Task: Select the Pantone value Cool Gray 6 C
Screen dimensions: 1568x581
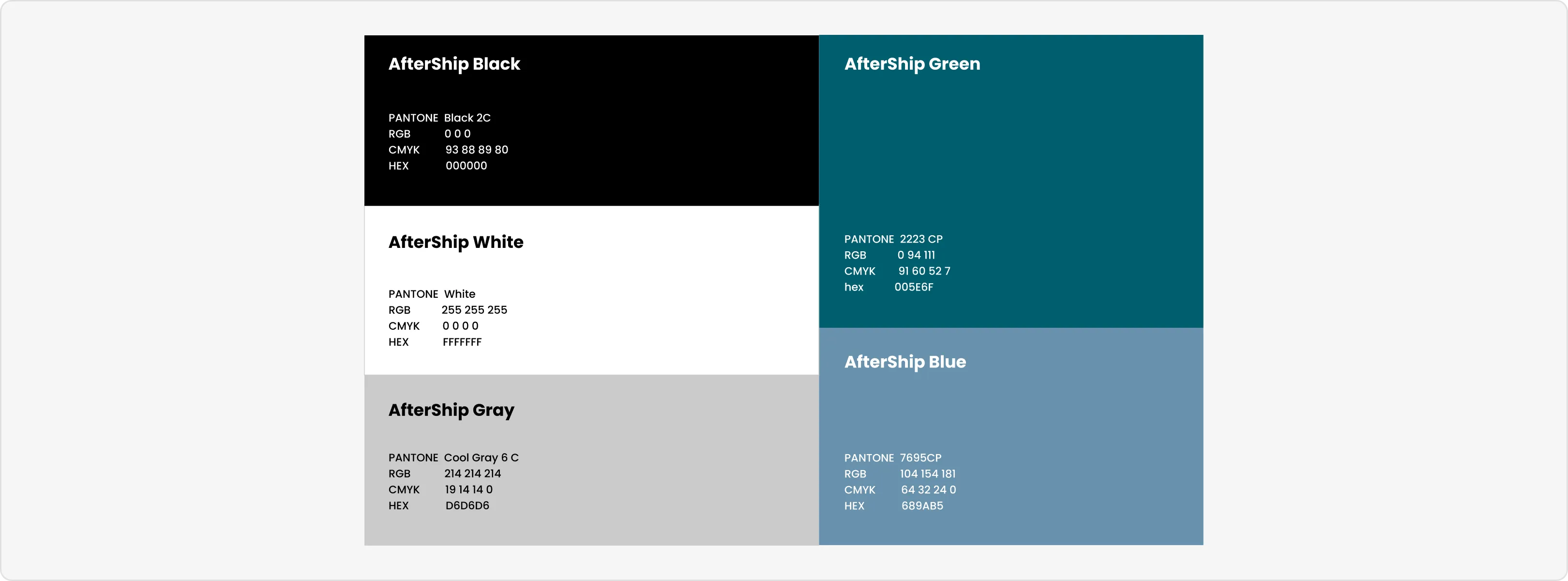Action: [481, 458]
